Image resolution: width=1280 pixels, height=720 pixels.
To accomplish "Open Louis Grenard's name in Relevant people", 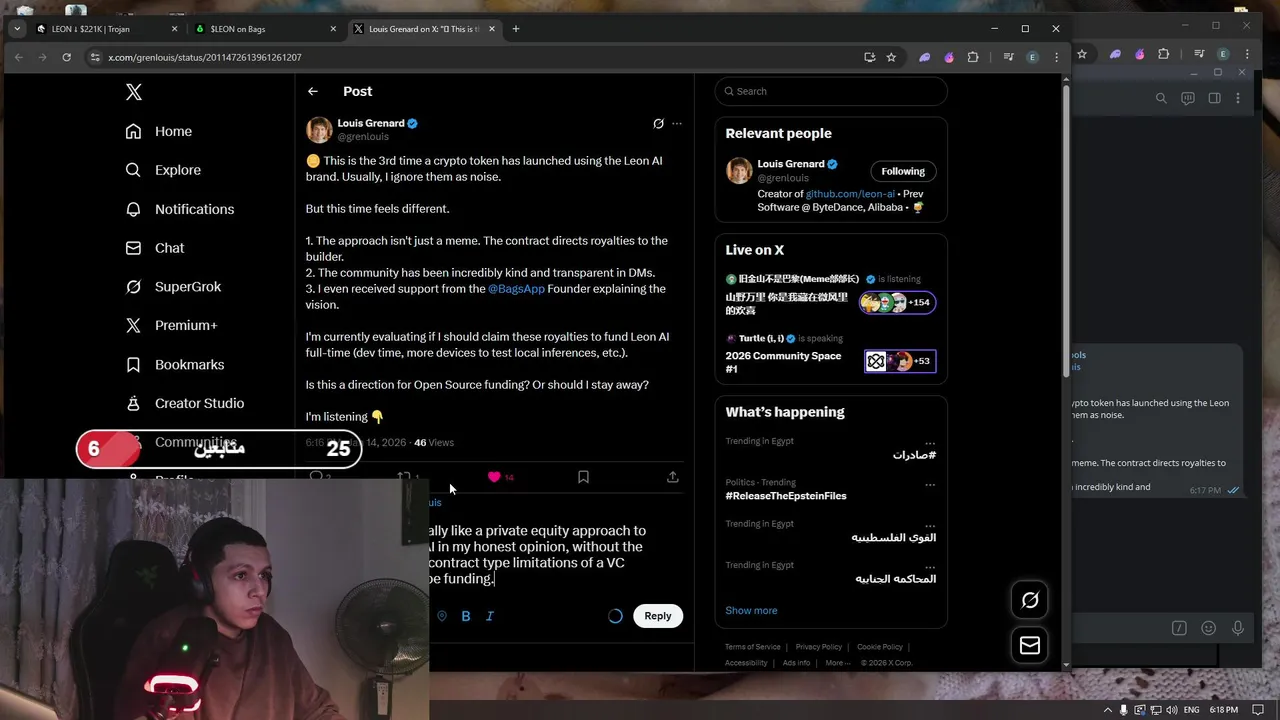I will pos(791,164).
